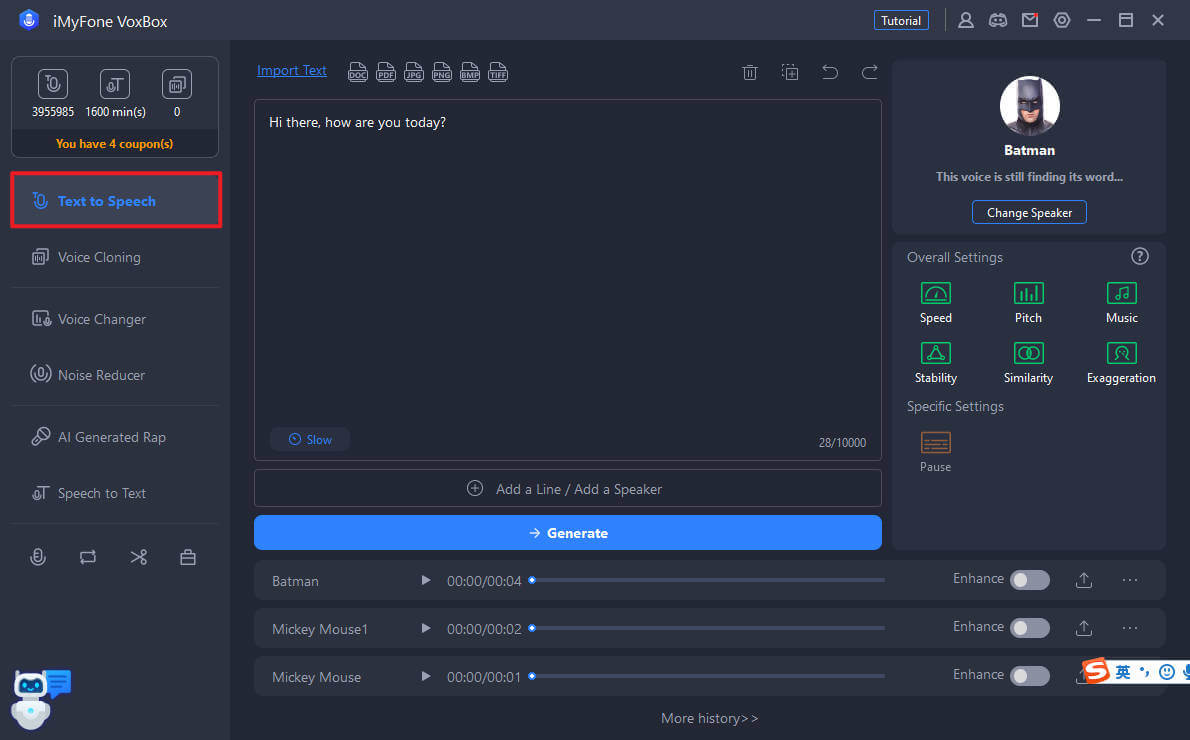Screen dimensions: 1190x740
Task: Open the Speed setting
Action: coord(935,294)
